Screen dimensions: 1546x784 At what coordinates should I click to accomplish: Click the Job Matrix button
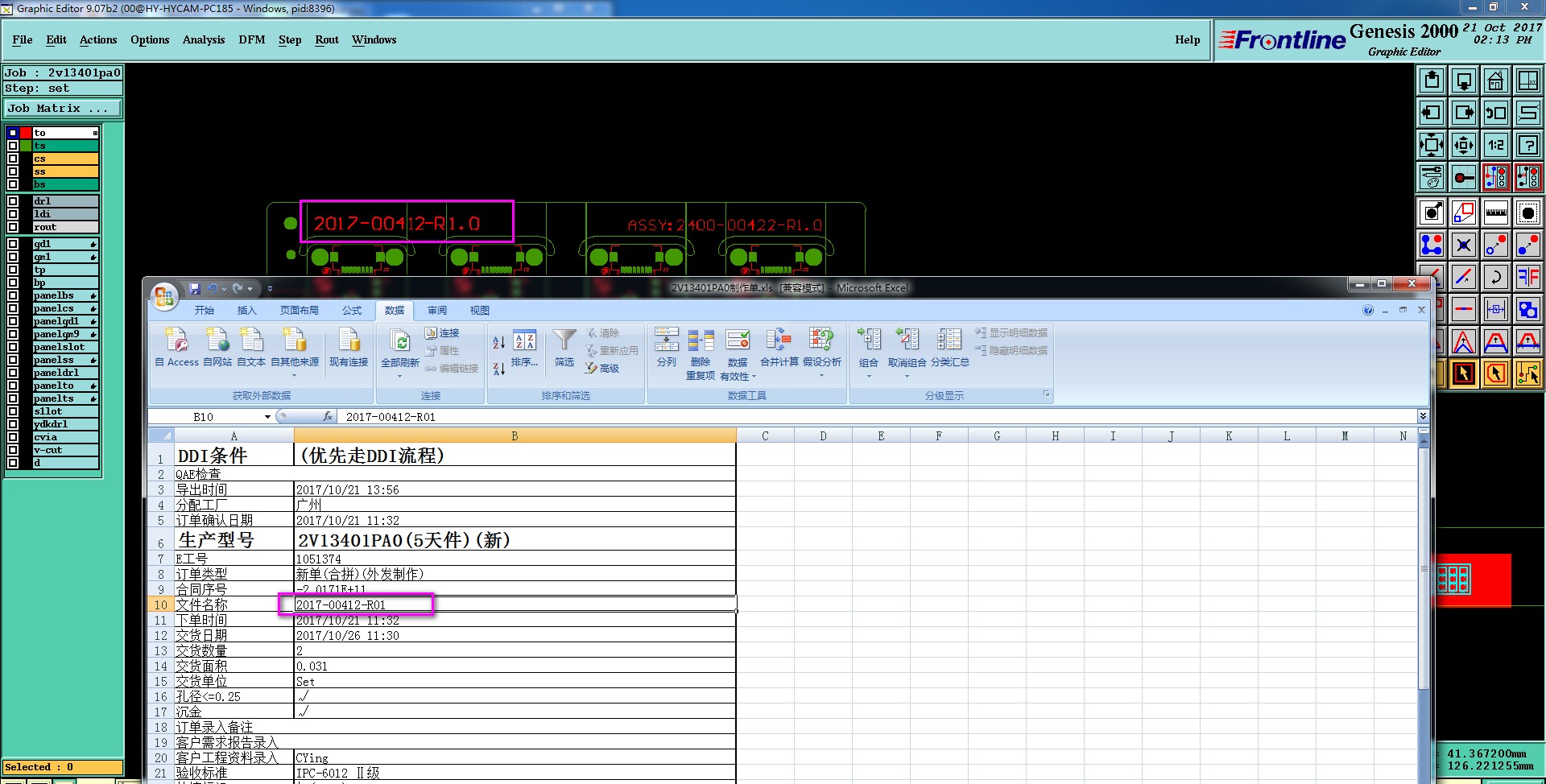[63, 108]
